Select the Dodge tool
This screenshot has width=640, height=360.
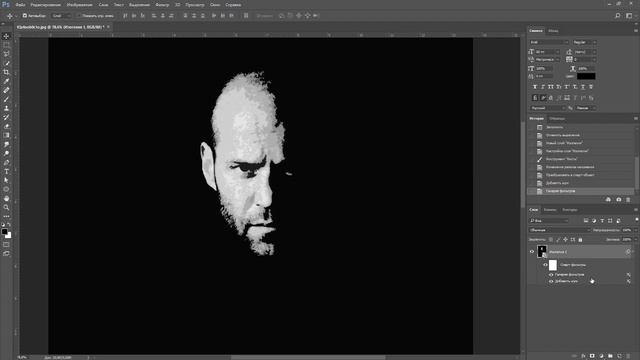[x=6, y=153]
